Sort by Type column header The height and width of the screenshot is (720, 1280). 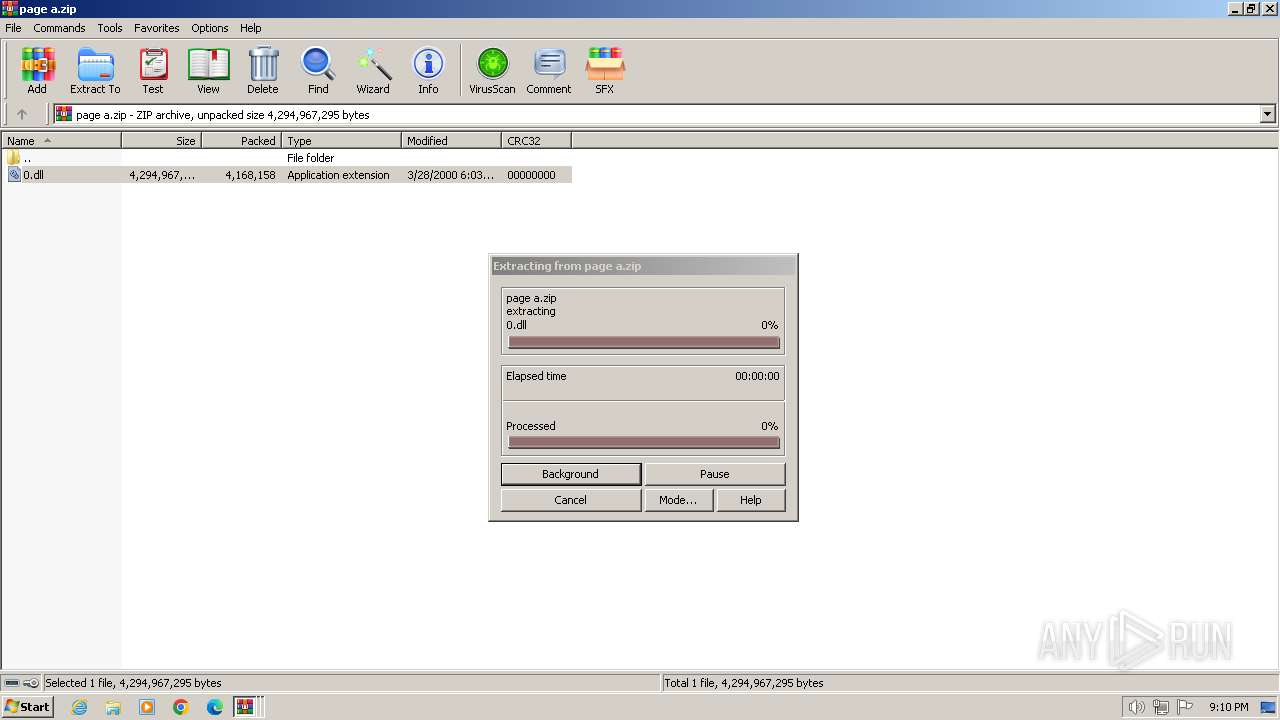point(341,141)
